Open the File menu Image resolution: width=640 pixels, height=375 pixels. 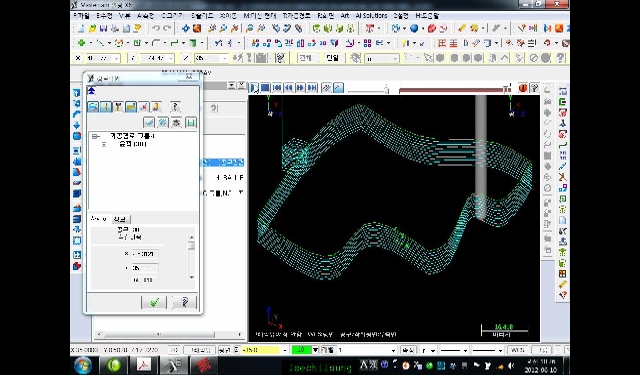(x=81, y=16)
